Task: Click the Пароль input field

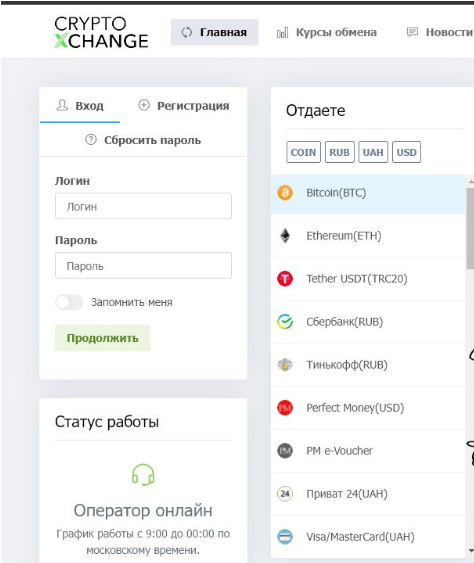Action: tap(143, 266)
